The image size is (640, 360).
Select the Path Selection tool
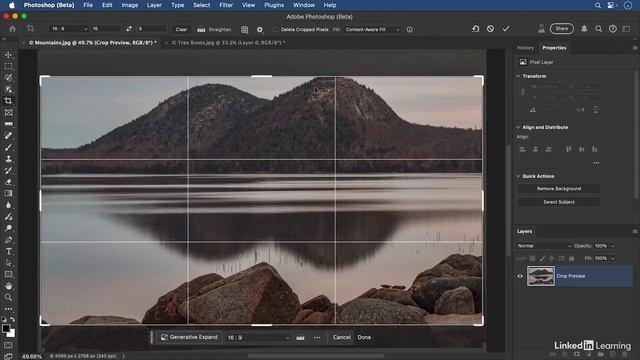tap(8, 263)
